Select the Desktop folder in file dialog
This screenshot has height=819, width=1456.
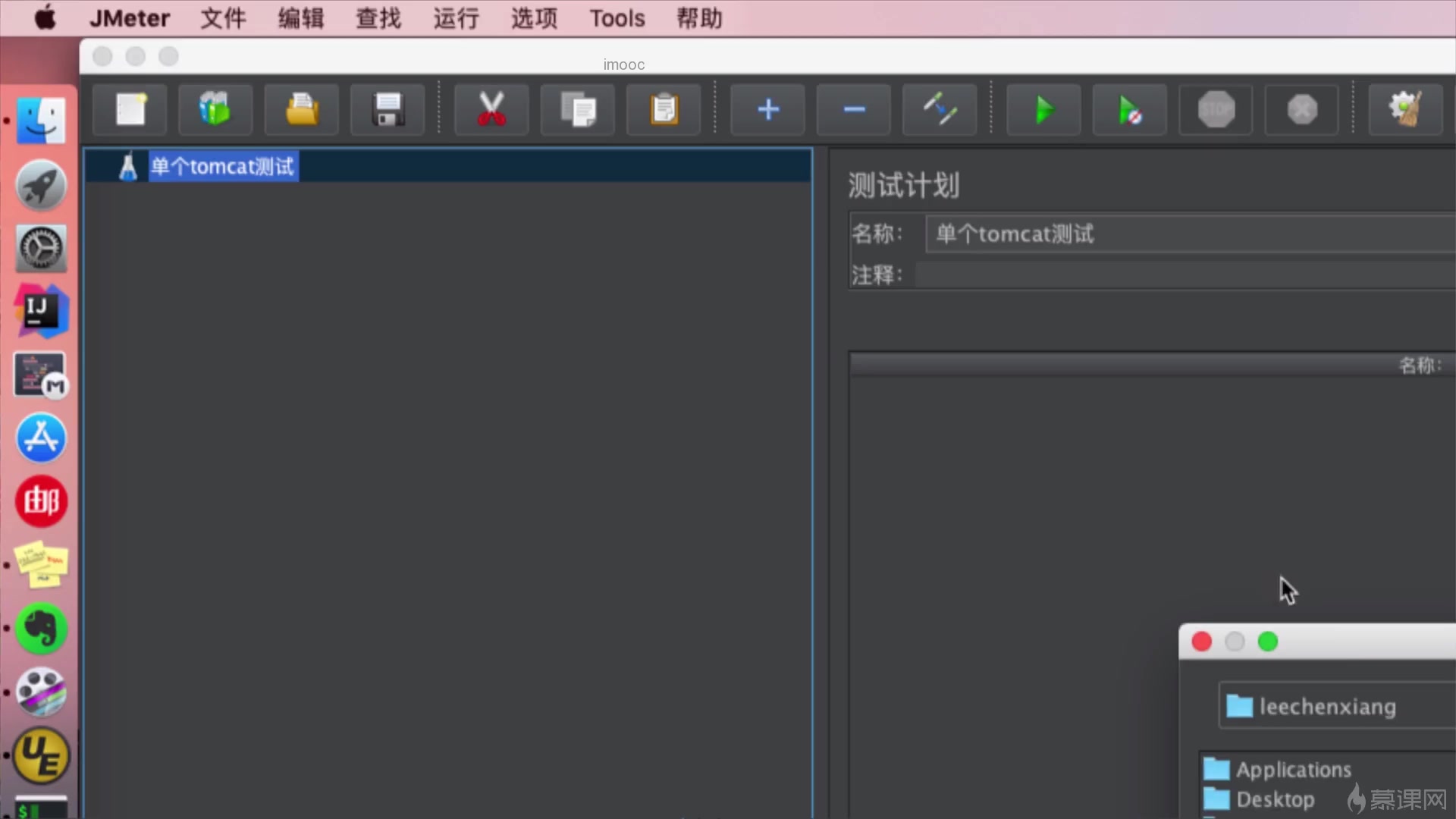tap(1274, 799)
